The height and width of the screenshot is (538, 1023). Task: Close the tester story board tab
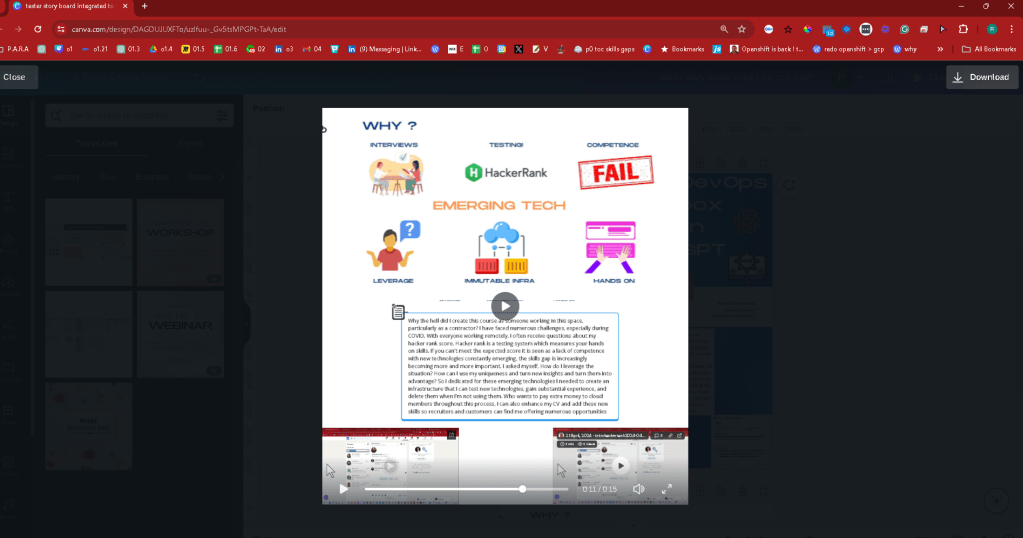[x=125, y=6]
